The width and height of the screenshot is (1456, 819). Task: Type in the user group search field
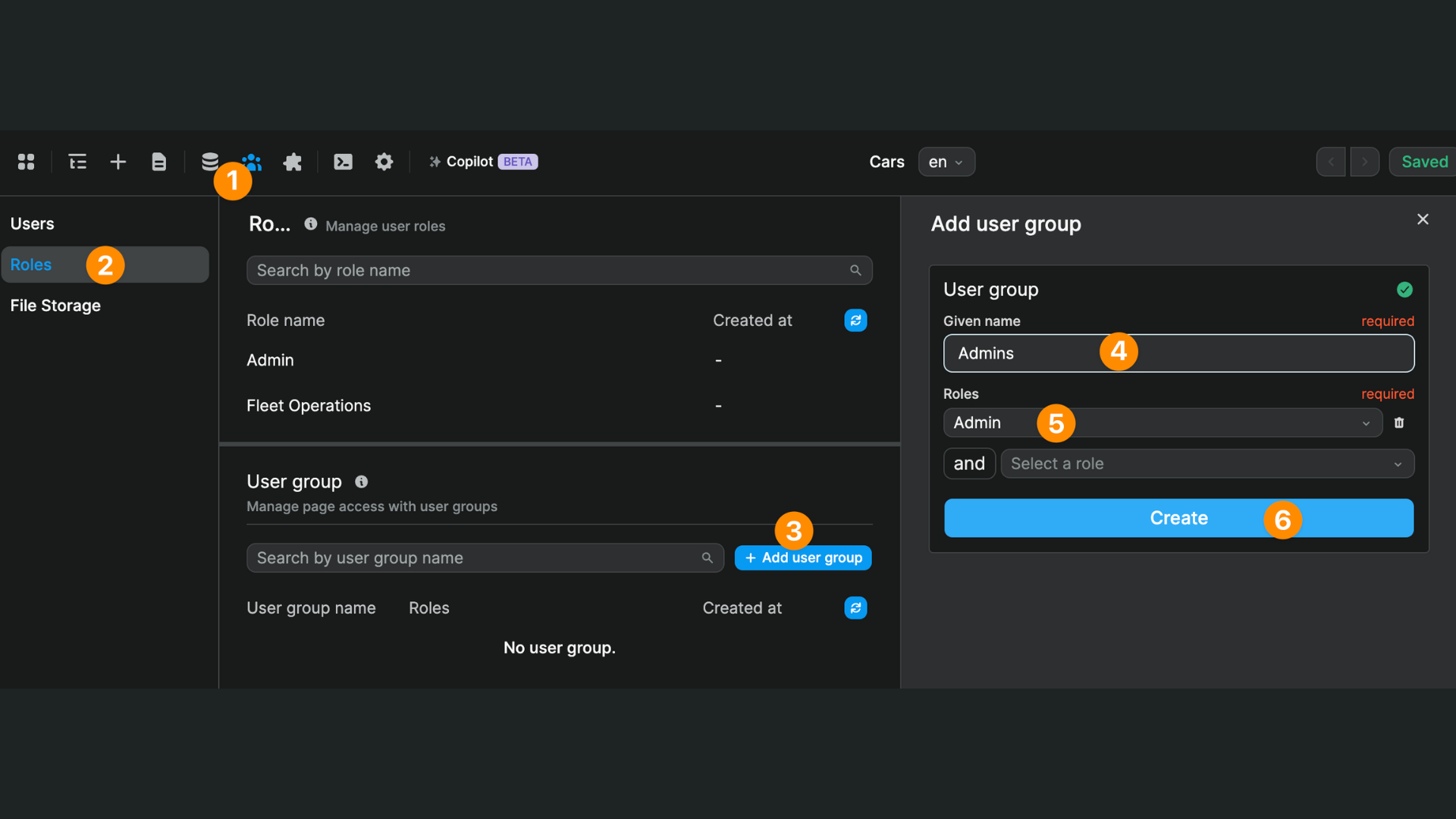[470, 557]
